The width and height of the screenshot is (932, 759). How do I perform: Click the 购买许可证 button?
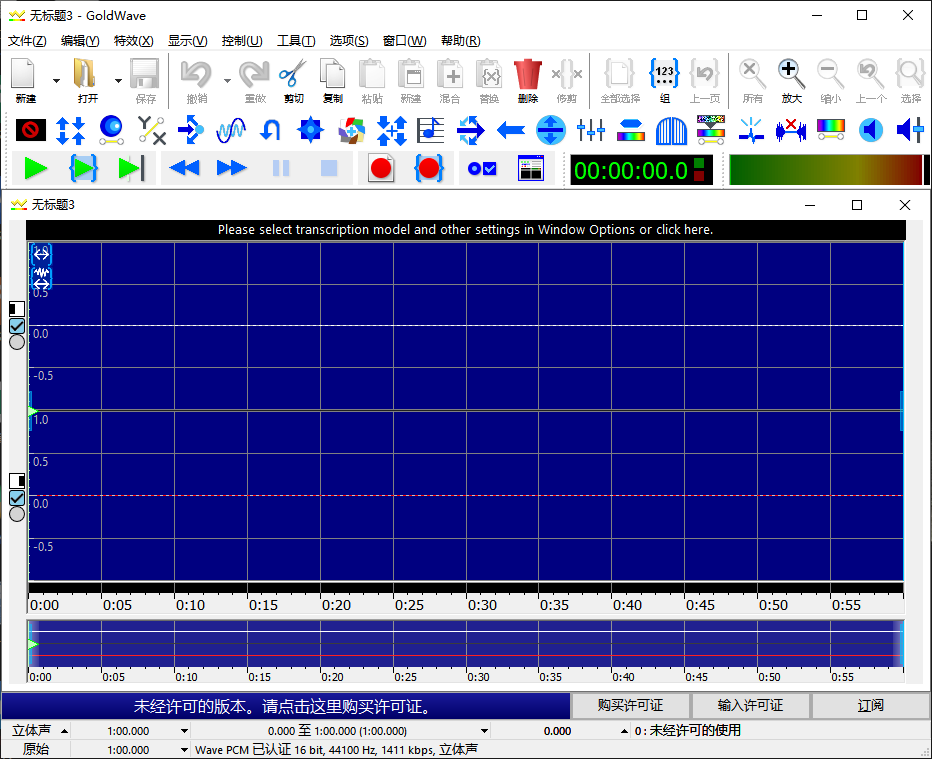coord(630,705)
